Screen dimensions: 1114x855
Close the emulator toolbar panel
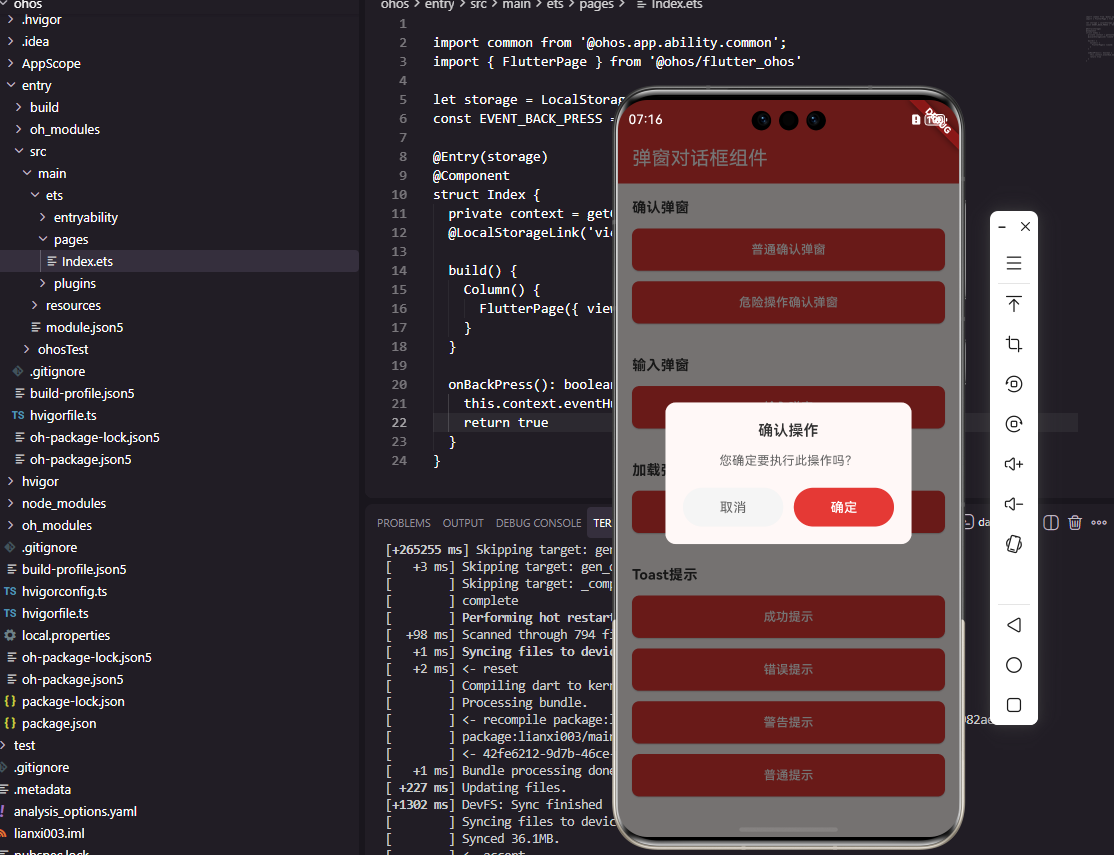tap(1025, 227)
